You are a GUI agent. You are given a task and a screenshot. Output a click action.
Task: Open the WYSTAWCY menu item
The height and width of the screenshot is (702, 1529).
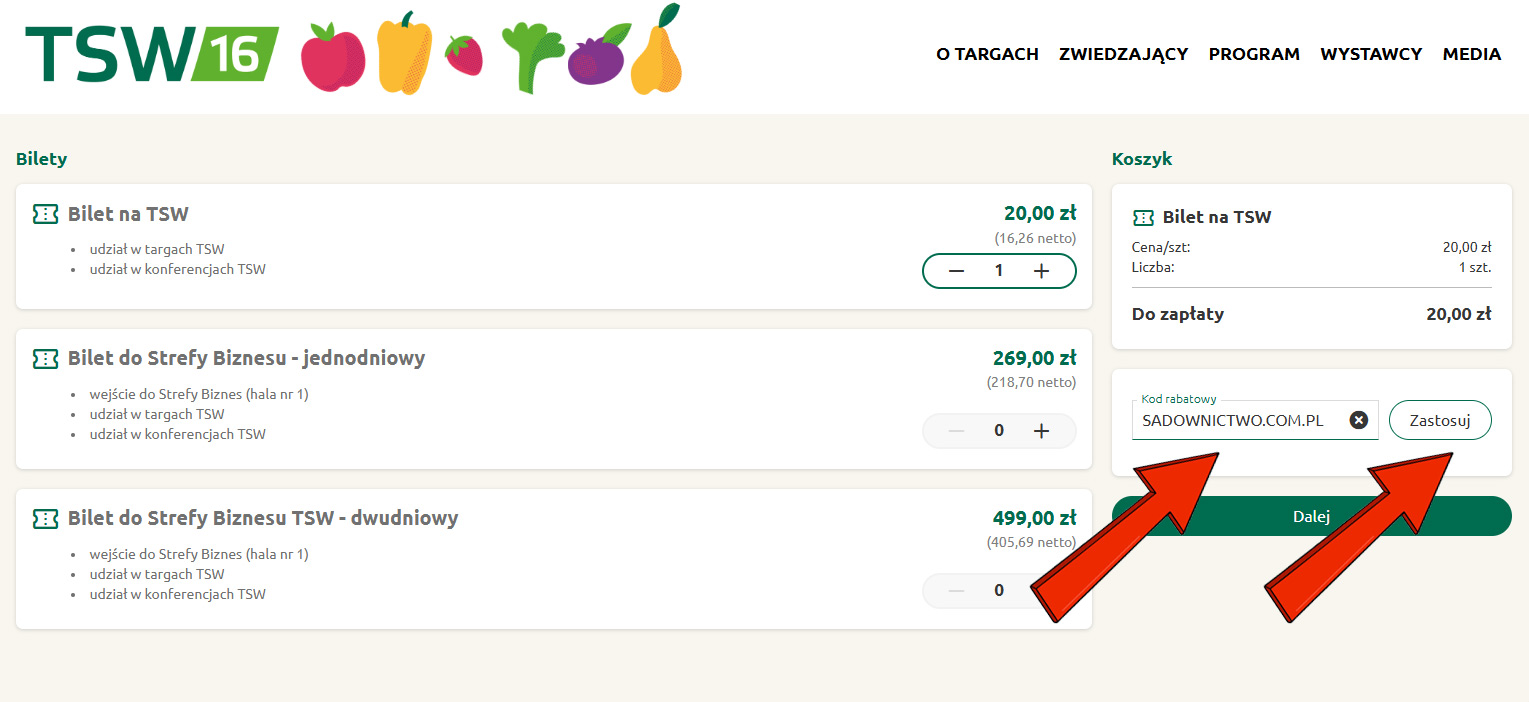1371,54
